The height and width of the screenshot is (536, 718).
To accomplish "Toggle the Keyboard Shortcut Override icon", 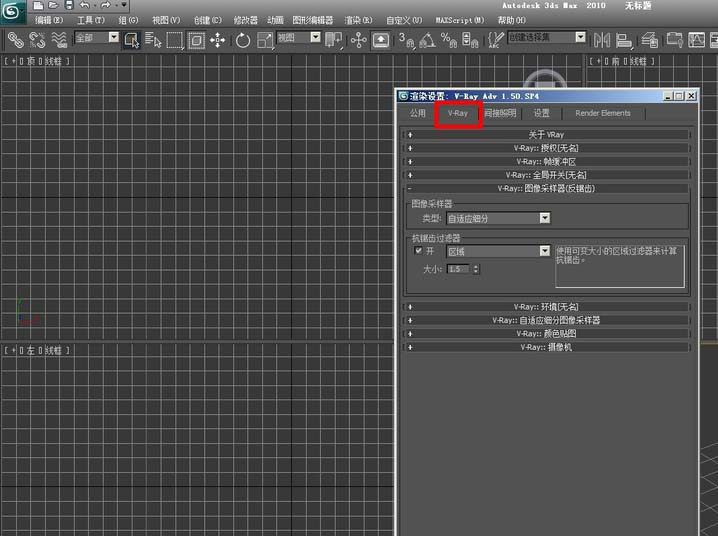I will [x=381, y=40].
